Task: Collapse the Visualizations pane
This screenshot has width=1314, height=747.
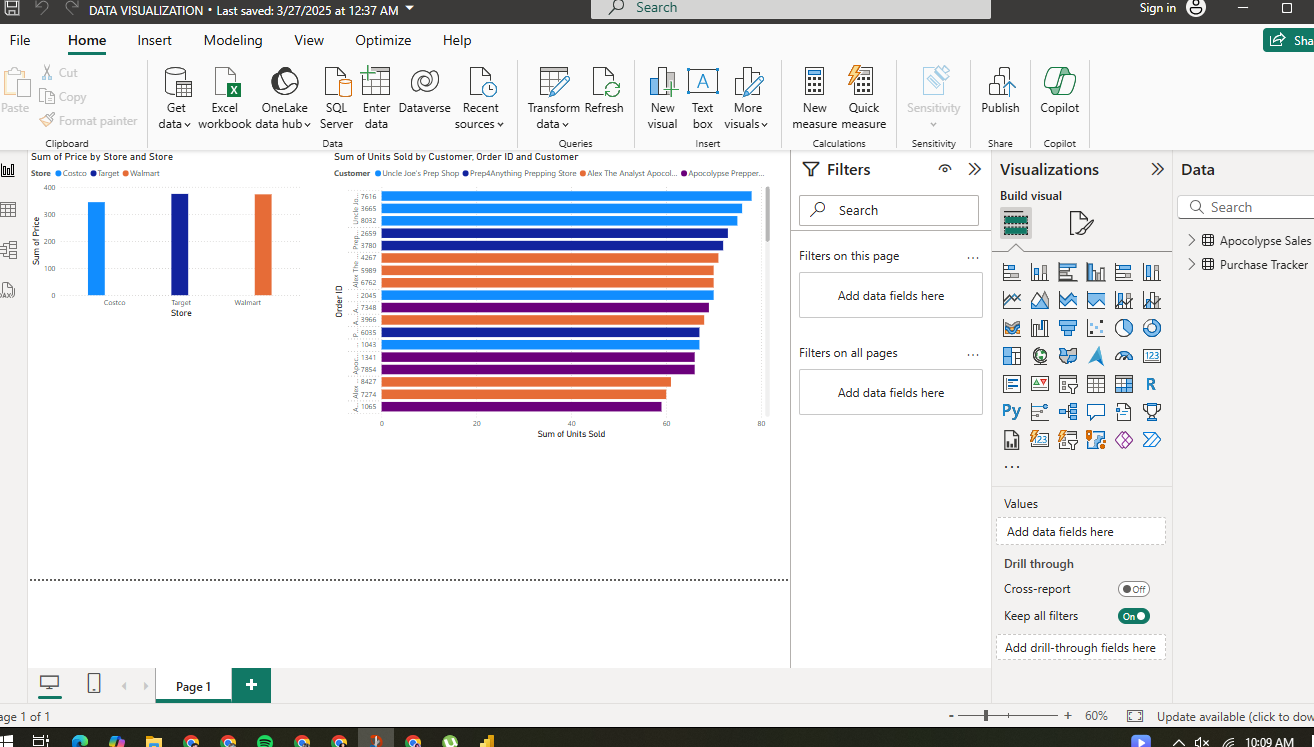Action: click(x=1158, y=169)
